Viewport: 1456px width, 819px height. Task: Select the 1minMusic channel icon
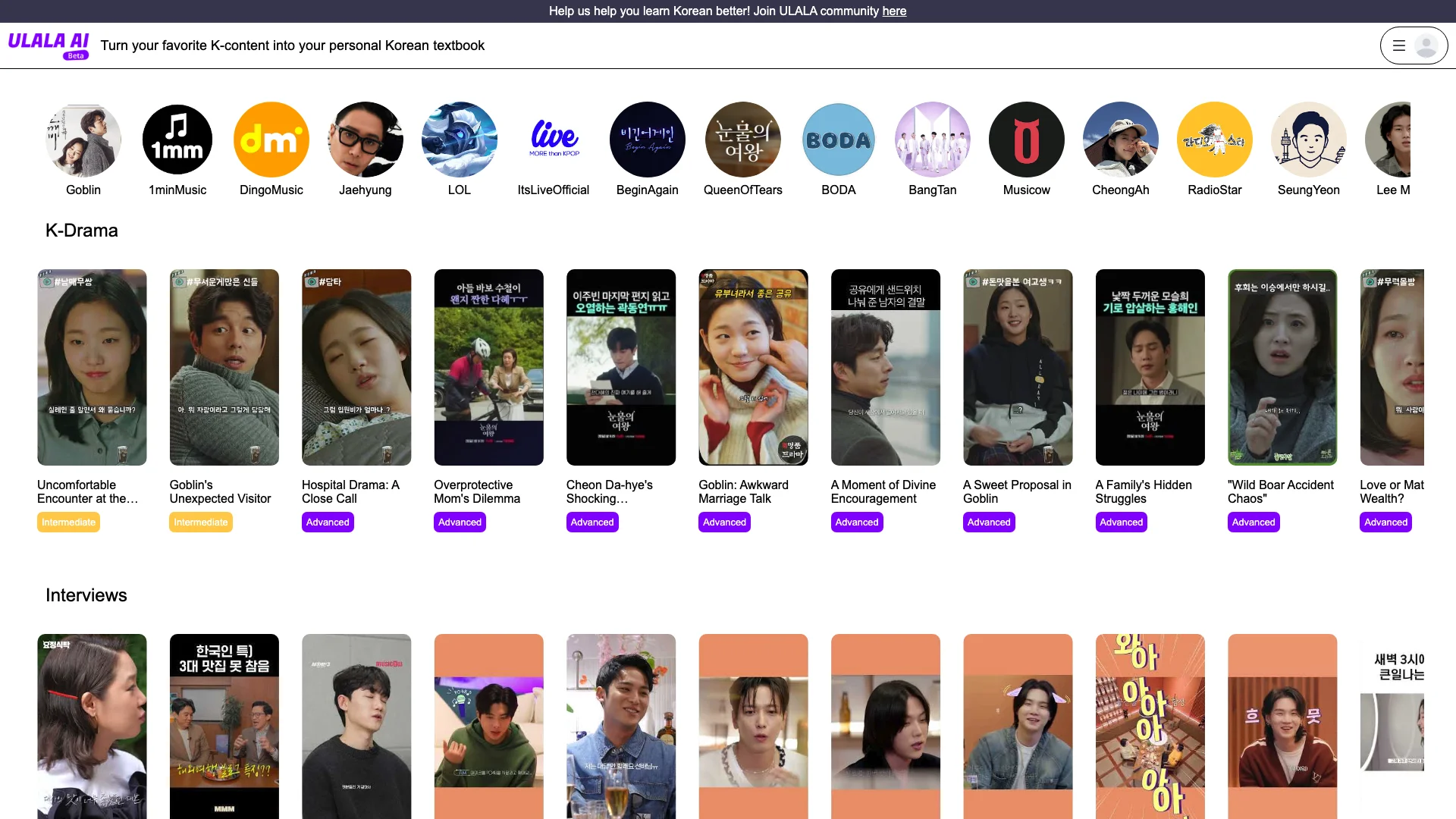point(177,139)
